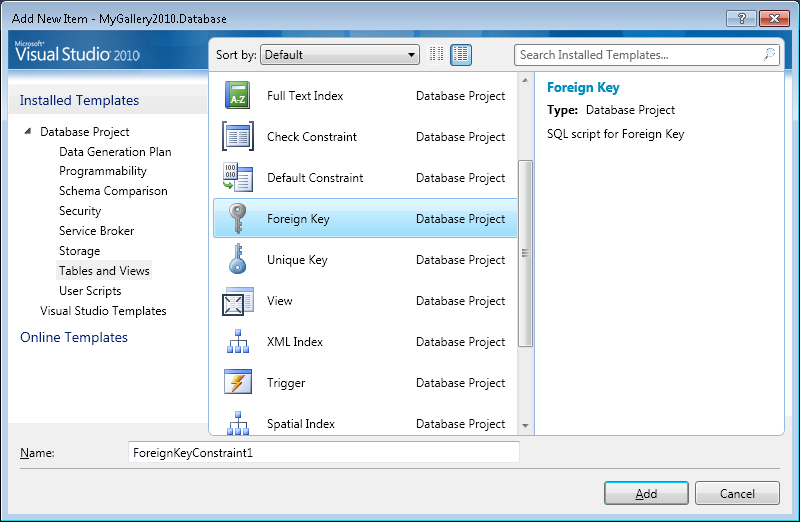The image size is (800, 522).
Task: Click the scroll down arrow in template list
Action: coord(525,426)
